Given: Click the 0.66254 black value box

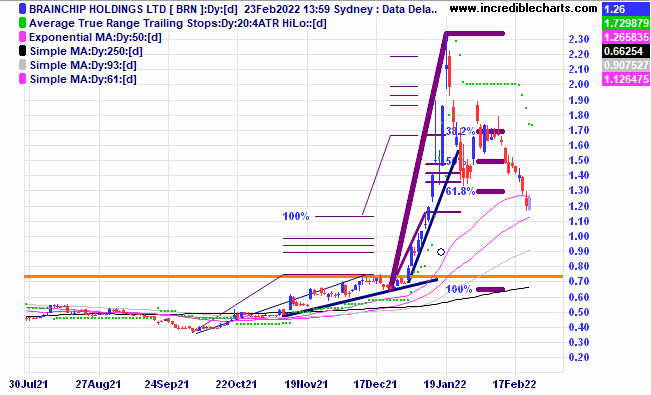Looking at the screenshot, I should [x=626, y=51].
